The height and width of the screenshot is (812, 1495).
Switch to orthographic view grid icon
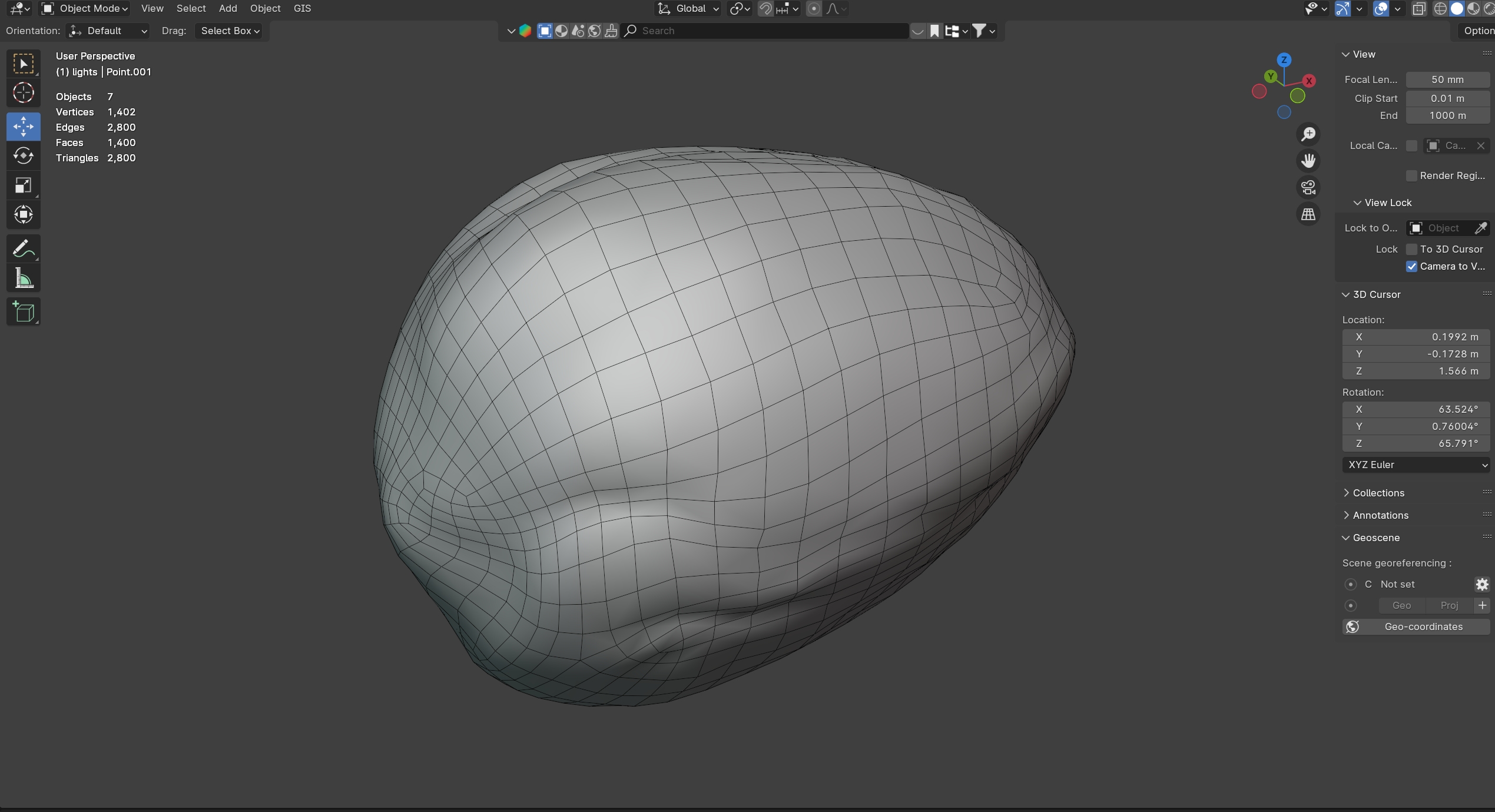pos(1308,214)
